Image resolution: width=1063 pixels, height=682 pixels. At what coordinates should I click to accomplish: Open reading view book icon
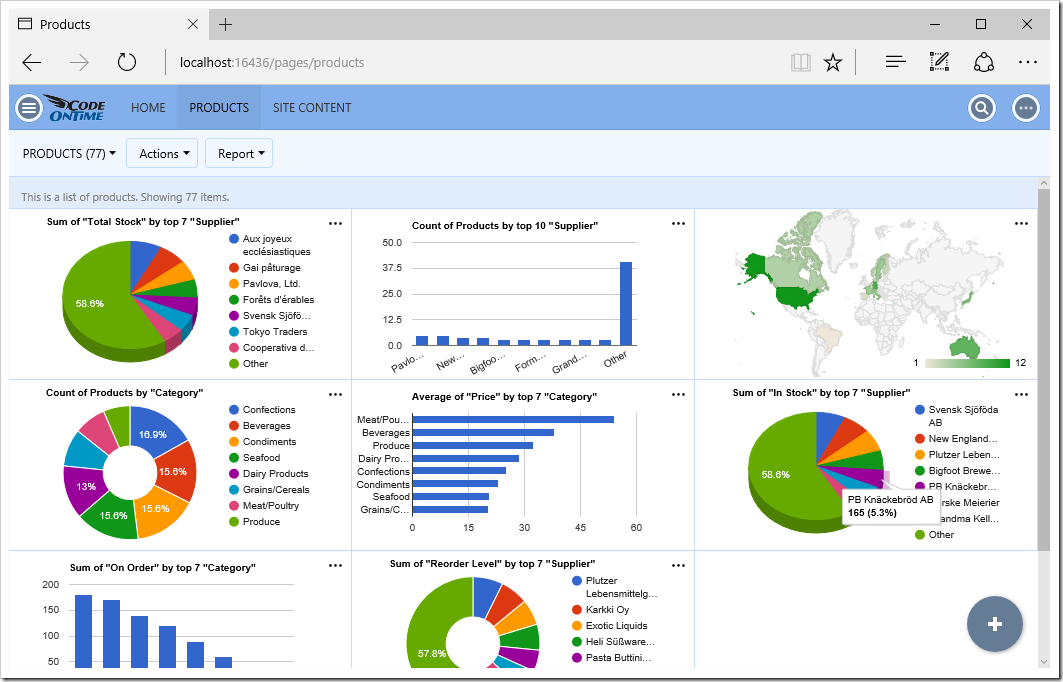[801, 63]
